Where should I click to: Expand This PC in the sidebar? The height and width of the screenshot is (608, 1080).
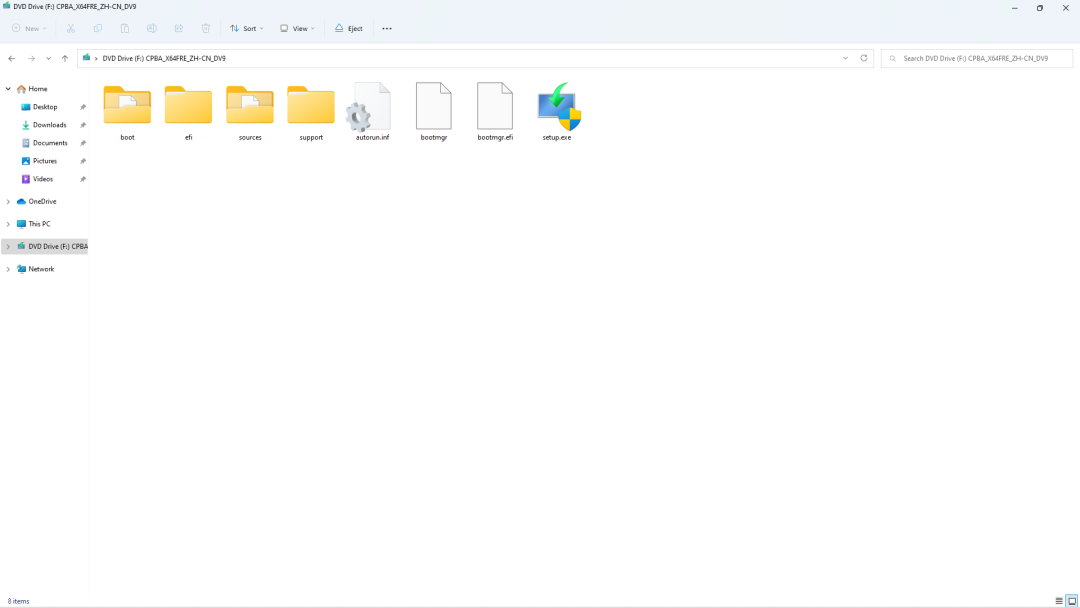(8, 223)
